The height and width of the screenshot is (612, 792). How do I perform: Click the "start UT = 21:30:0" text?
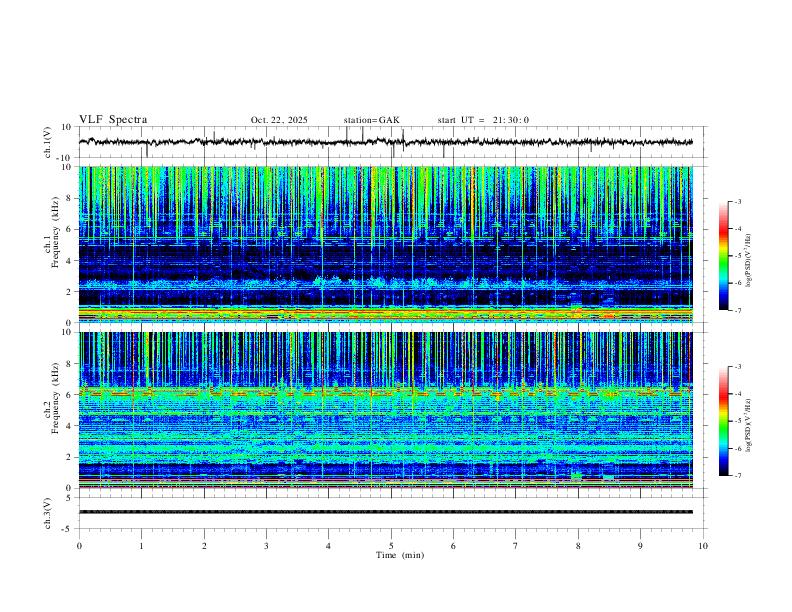click(483, 120)
